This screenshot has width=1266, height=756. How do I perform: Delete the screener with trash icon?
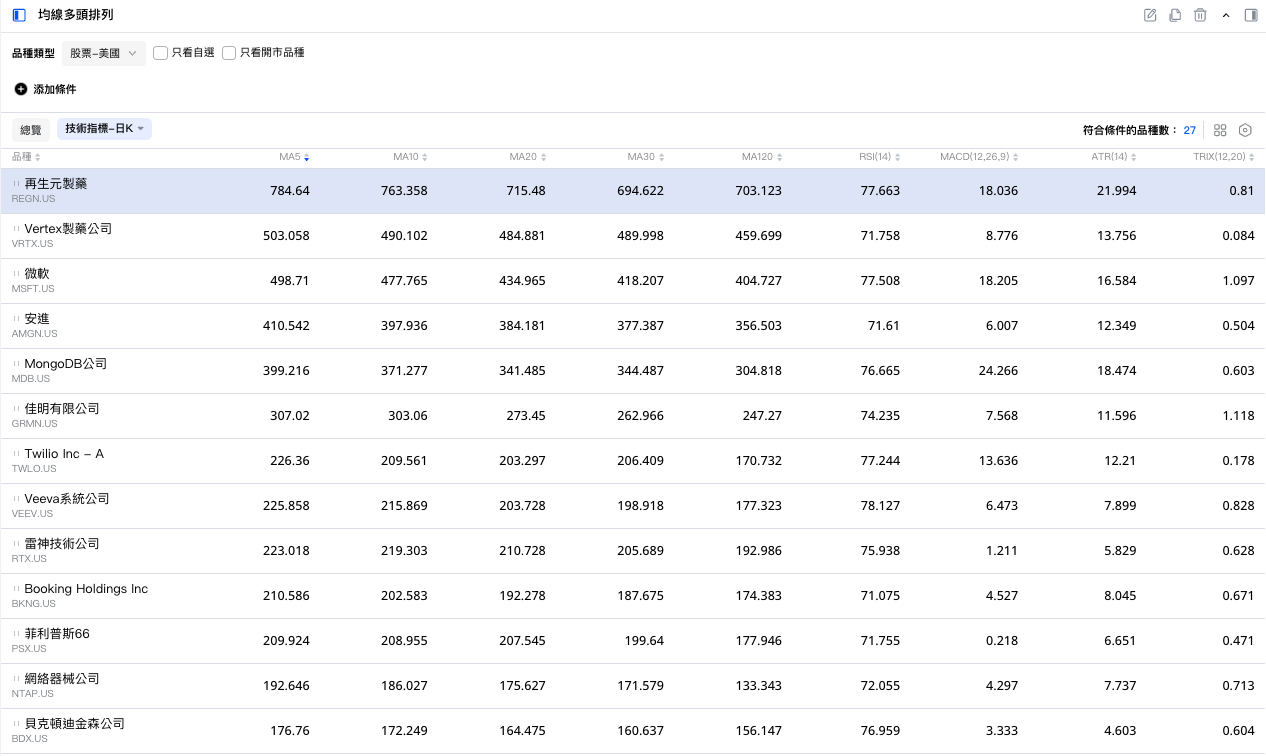click(x=1200, y=15)
